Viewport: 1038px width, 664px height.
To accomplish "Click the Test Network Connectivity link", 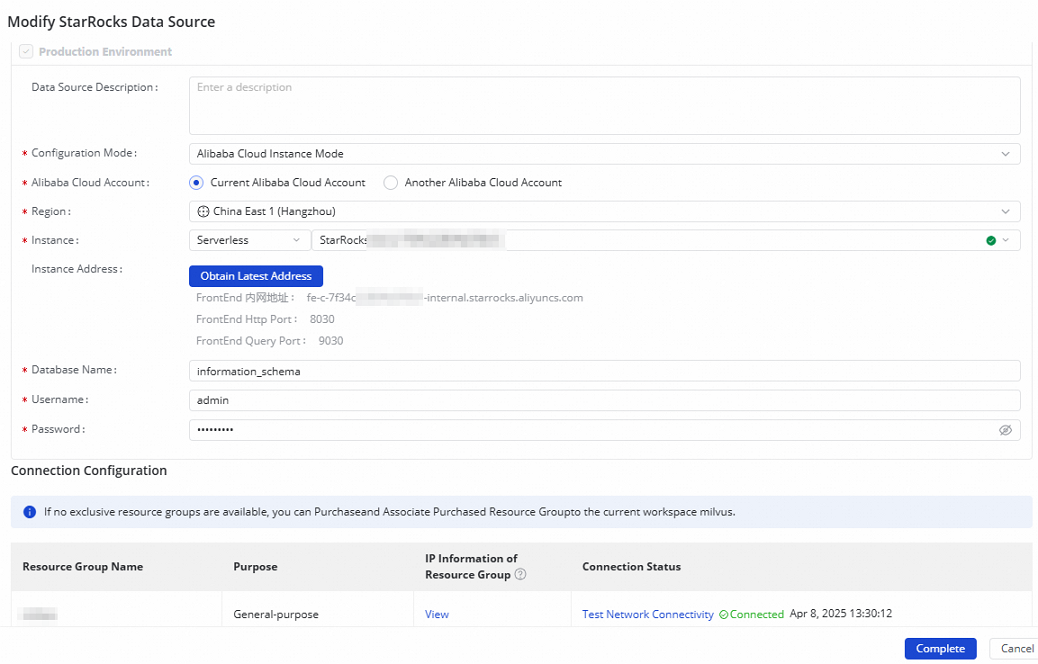I will click(x=648, y=614).
